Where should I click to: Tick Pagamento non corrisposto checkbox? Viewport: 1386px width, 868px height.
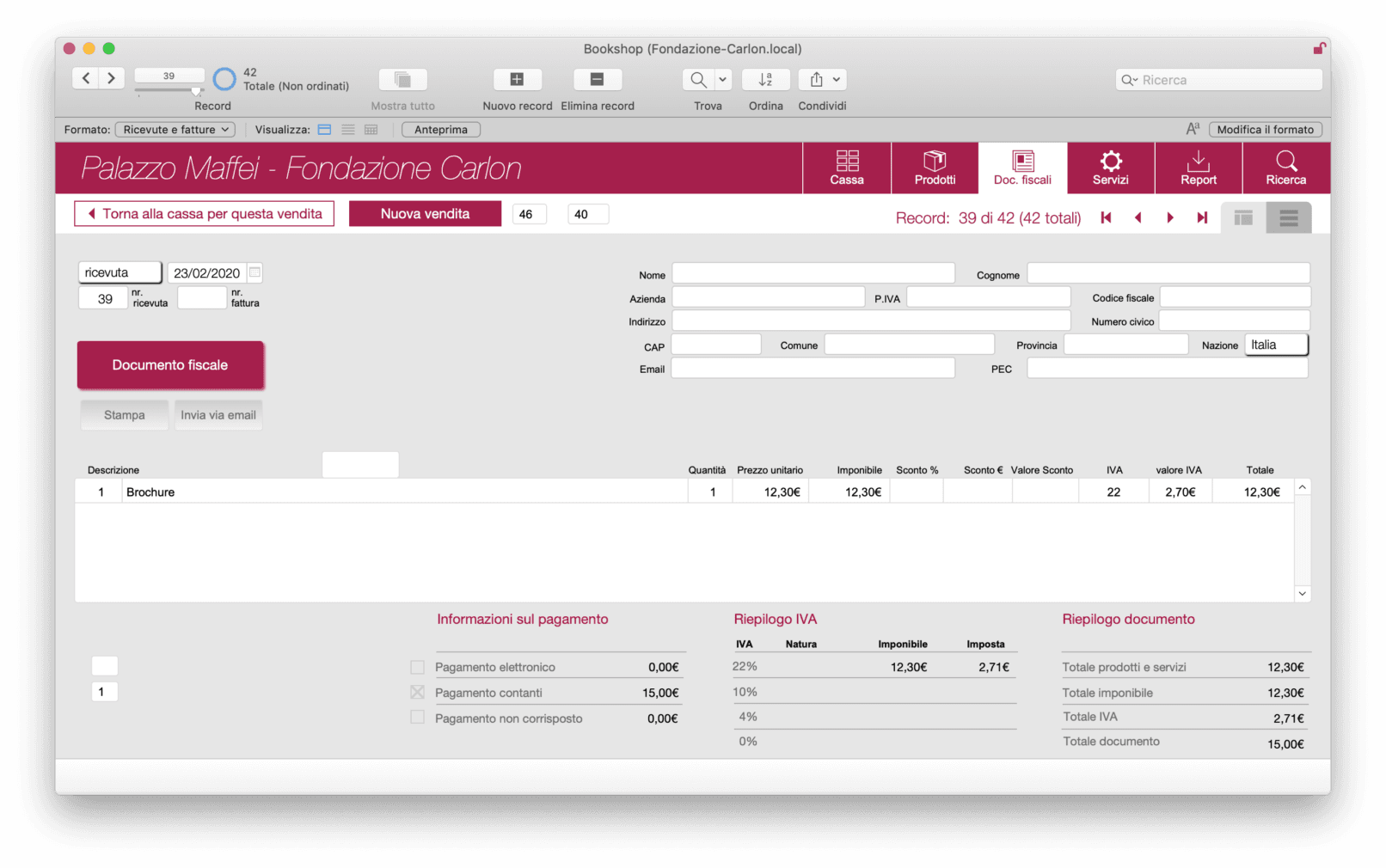click(418, 718)
